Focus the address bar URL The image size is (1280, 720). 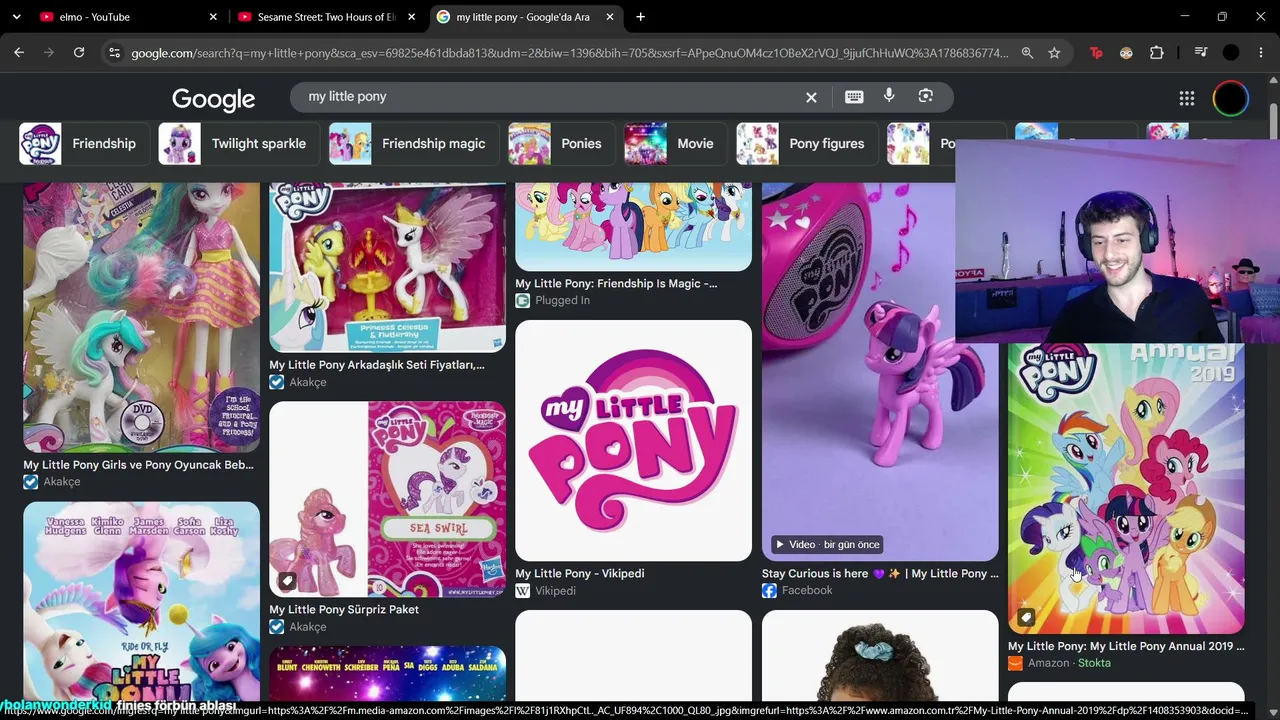tap(570, 53)
